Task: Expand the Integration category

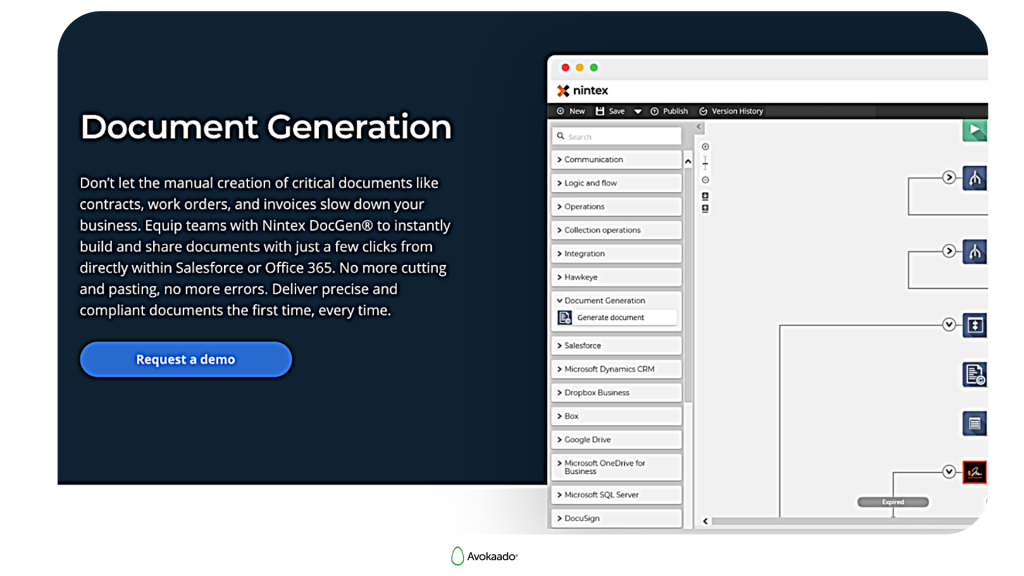Action: click(x=616, y=253)
